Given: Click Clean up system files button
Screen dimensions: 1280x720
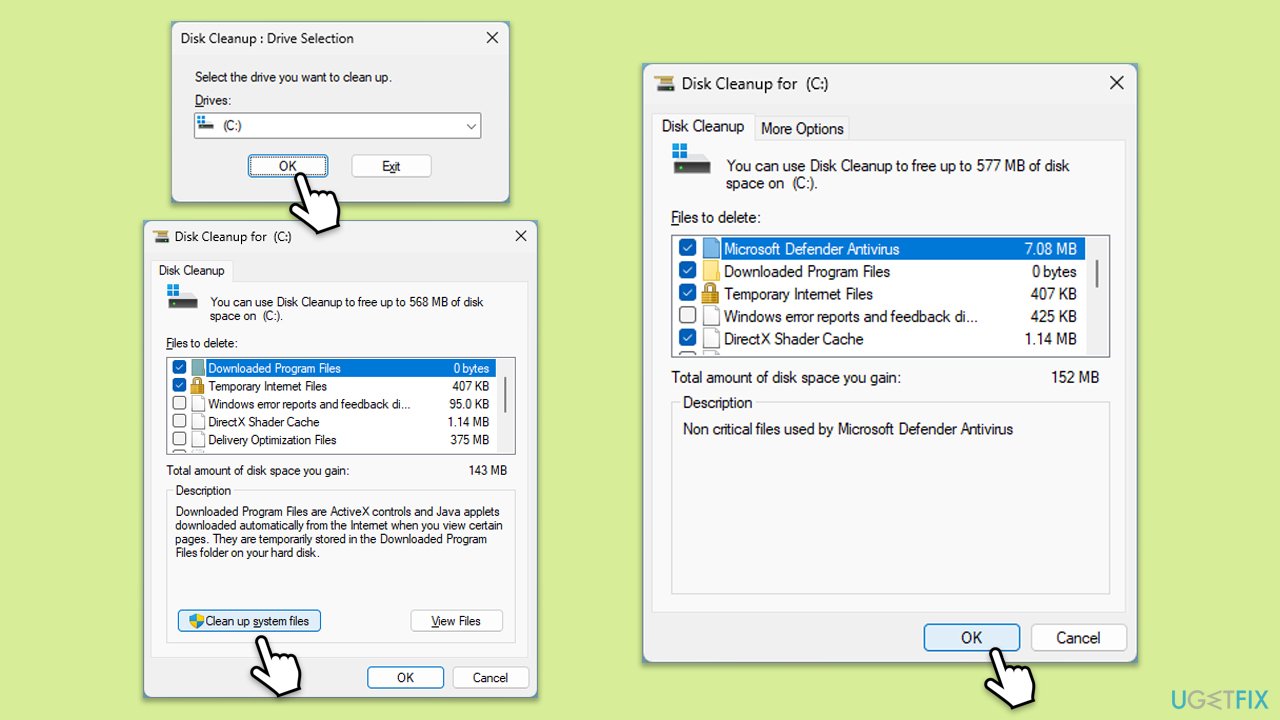Looking at the screenshot, I should click(249, 621).
